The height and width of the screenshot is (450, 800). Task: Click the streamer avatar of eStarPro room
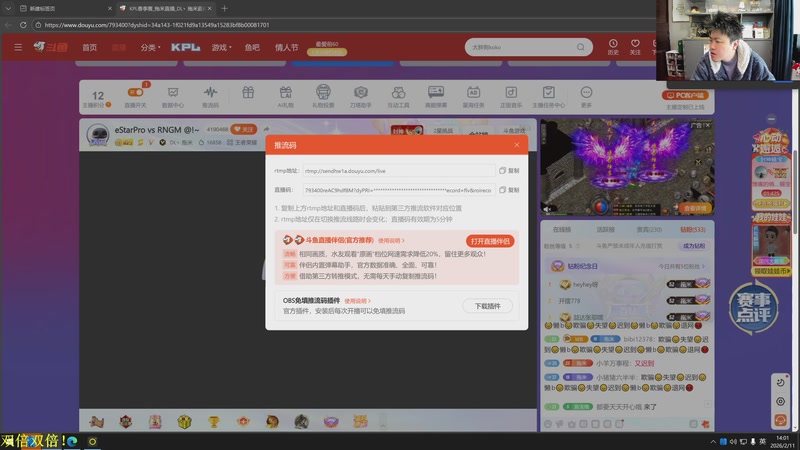97,135
